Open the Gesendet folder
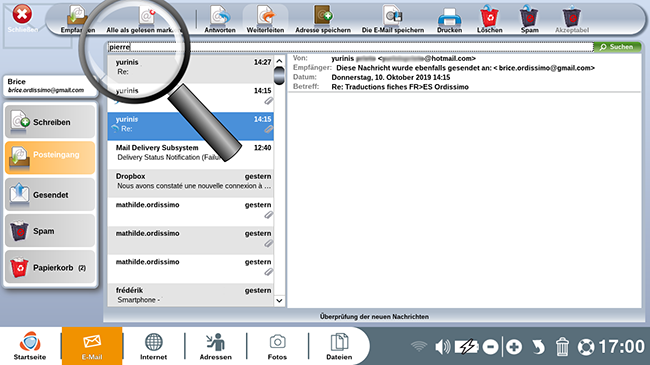Image resolution: width=650 pixels, height=365 pixels. pyautogui.click(x=50, y=194)
